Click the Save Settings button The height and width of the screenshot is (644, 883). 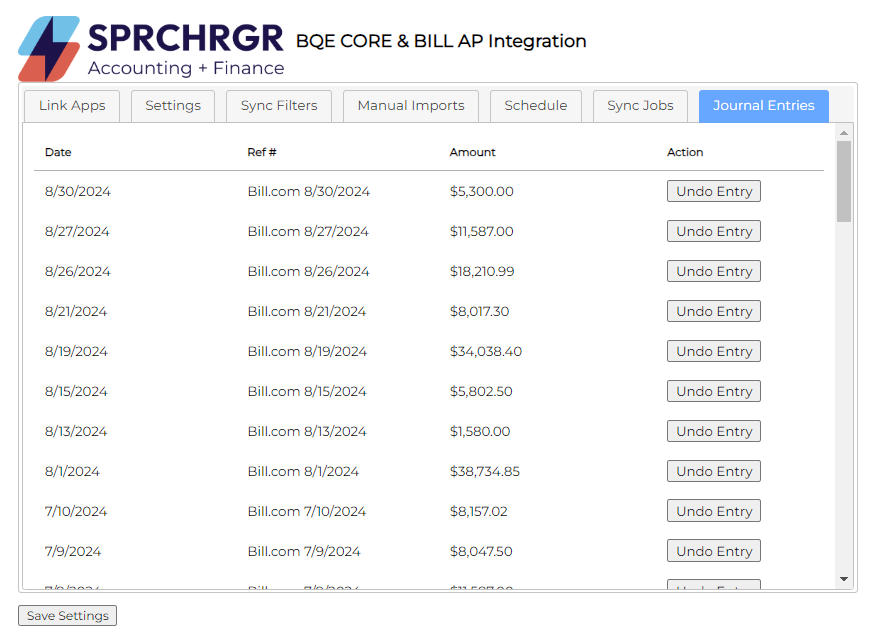pos(67,616)
